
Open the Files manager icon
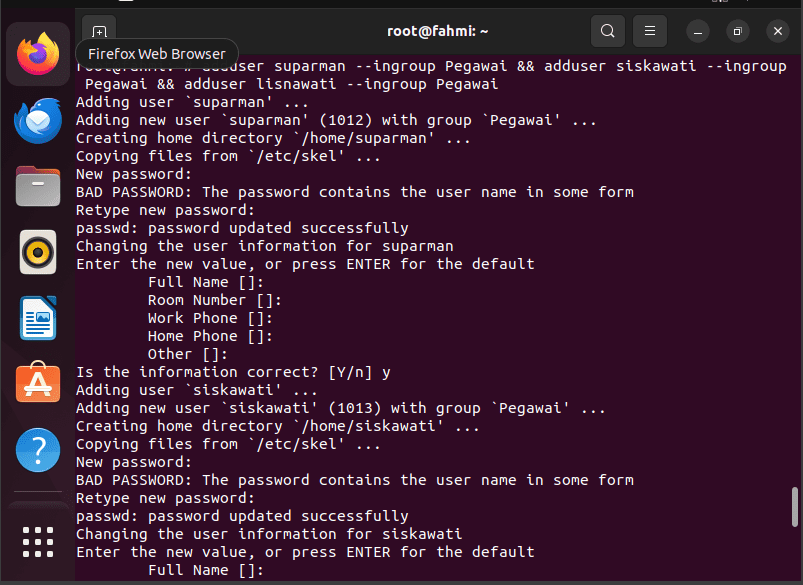tap(38, 186)
